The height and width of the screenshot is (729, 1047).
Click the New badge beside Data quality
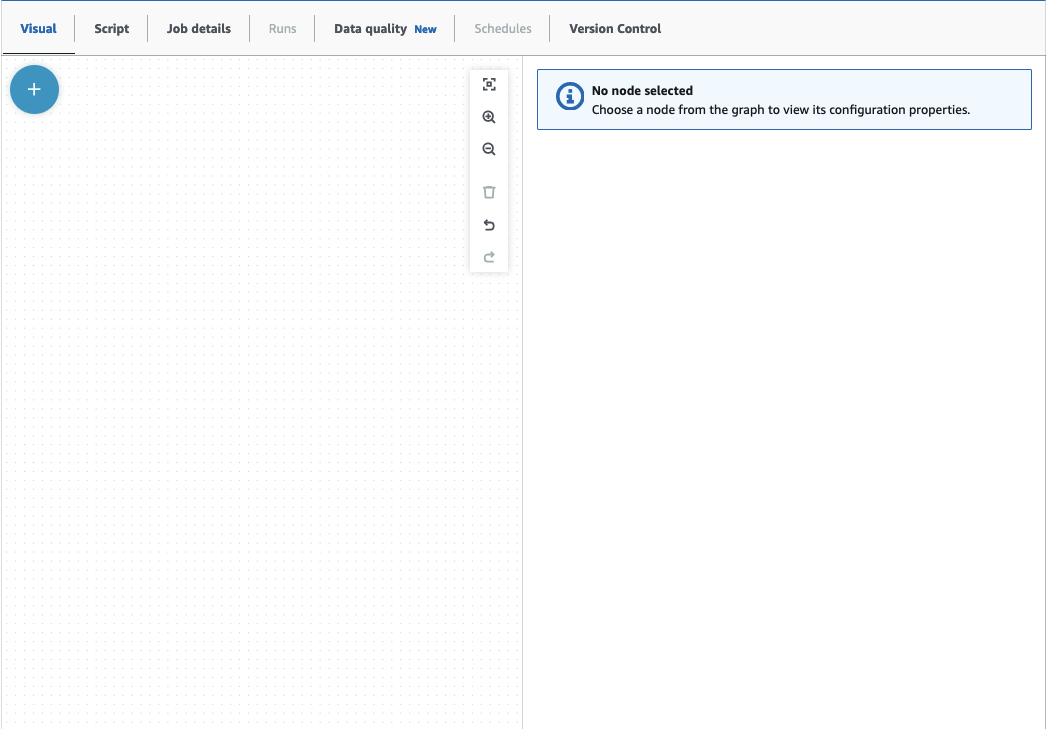[x=425, y=30]
